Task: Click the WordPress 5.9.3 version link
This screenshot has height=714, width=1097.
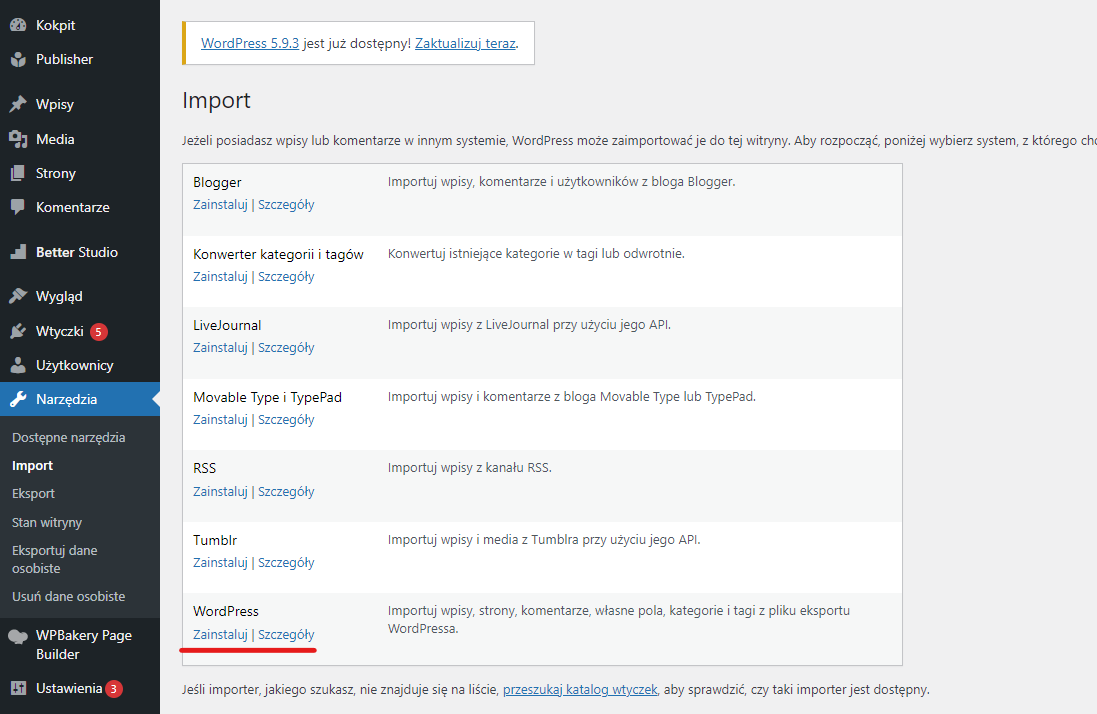Action: 250,44
